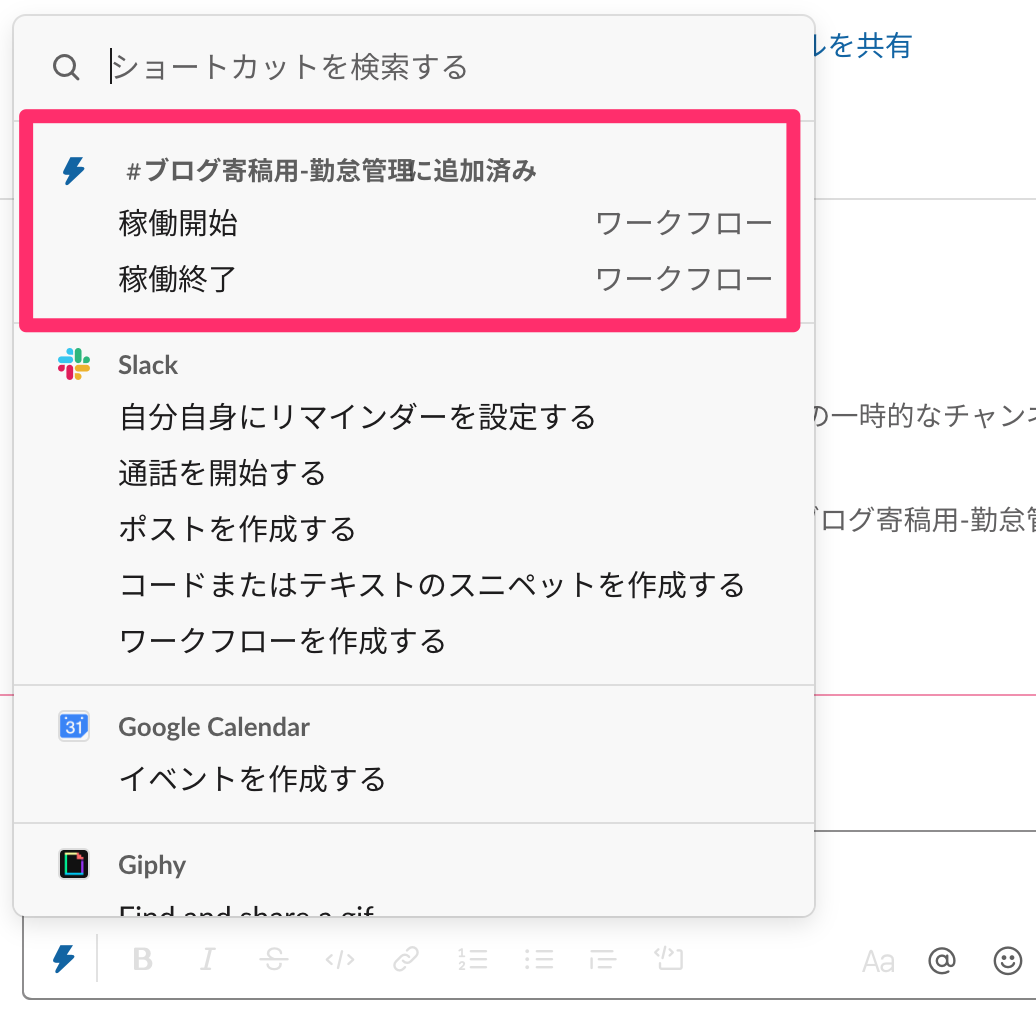The width and height of the screenshot is (1036, 1016).
Task: Toggle italic formatting in composer toolbar
Action: coord(207,960)
